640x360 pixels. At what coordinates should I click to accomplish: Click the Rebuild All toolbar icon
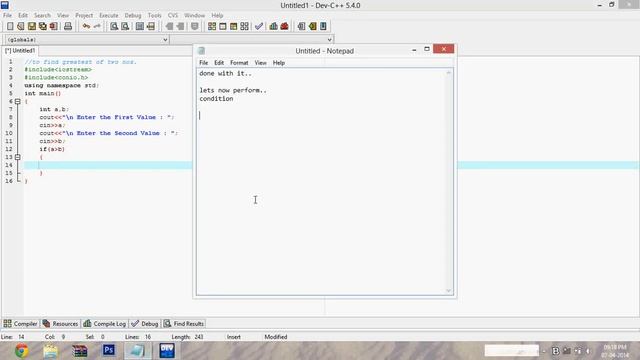click(244, 26)
